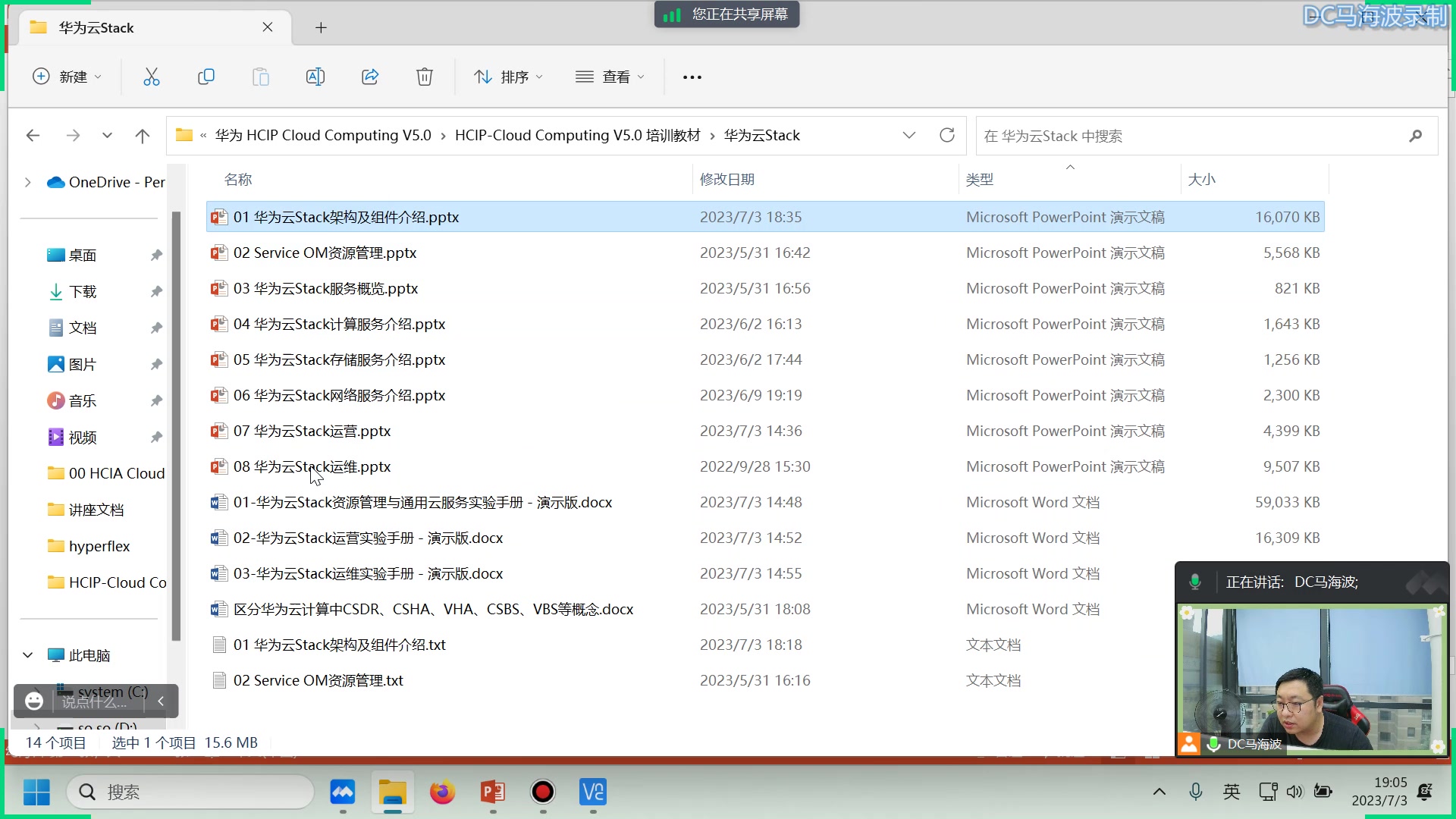The height and width of the screenshot is (819, 1456).
Task: Show hidden tray icons chevron
Action: pyautogui.click(x=1159, y=792)
